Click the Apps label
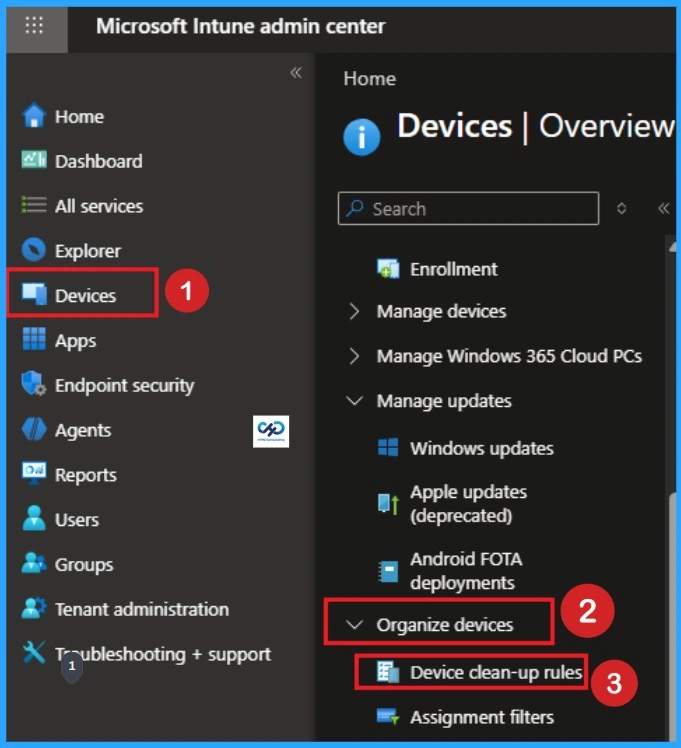Screen dimensions: 681x748 75,341
